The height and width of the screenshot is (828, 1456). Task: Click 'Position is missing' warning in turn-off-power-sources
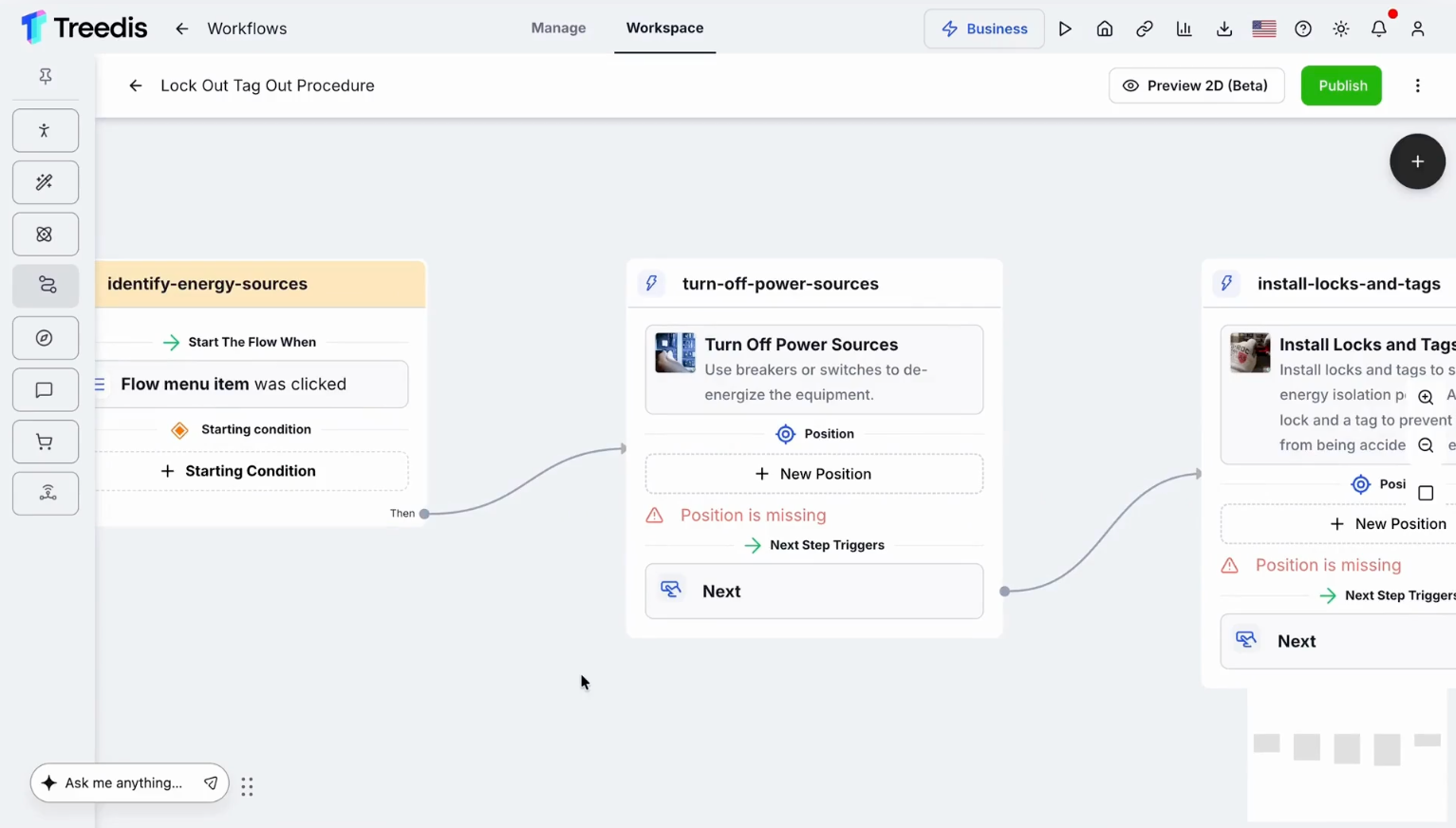(753, 516)
